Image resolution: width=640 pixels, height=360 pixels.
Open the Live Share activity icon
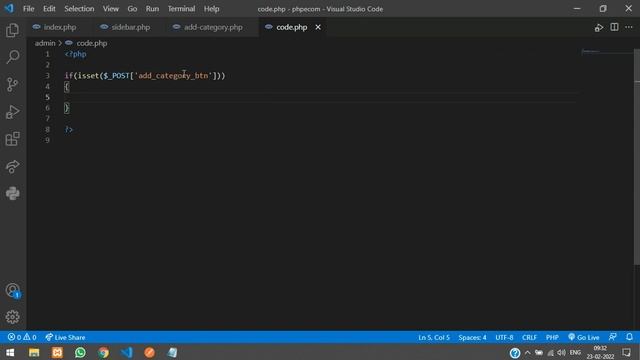click(x=13, y=166)
